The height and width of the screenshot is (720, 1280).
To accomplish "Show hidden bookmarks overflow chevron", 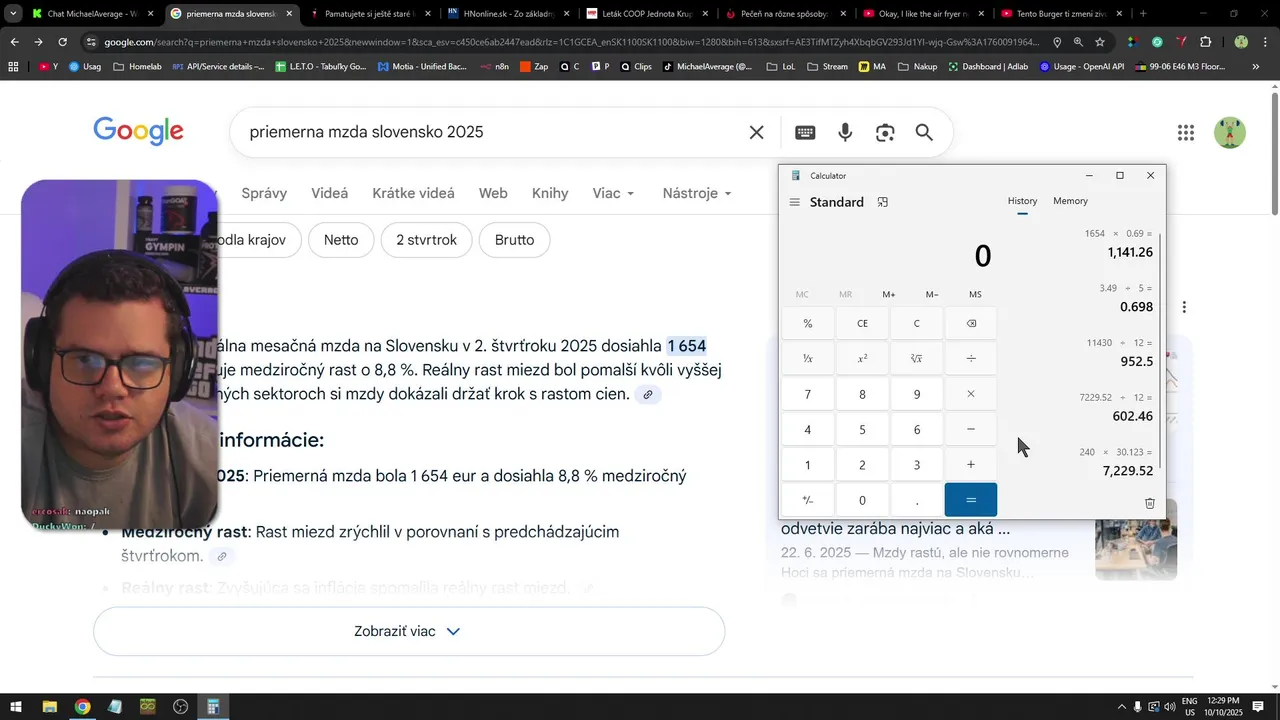I will (1256, 67).
